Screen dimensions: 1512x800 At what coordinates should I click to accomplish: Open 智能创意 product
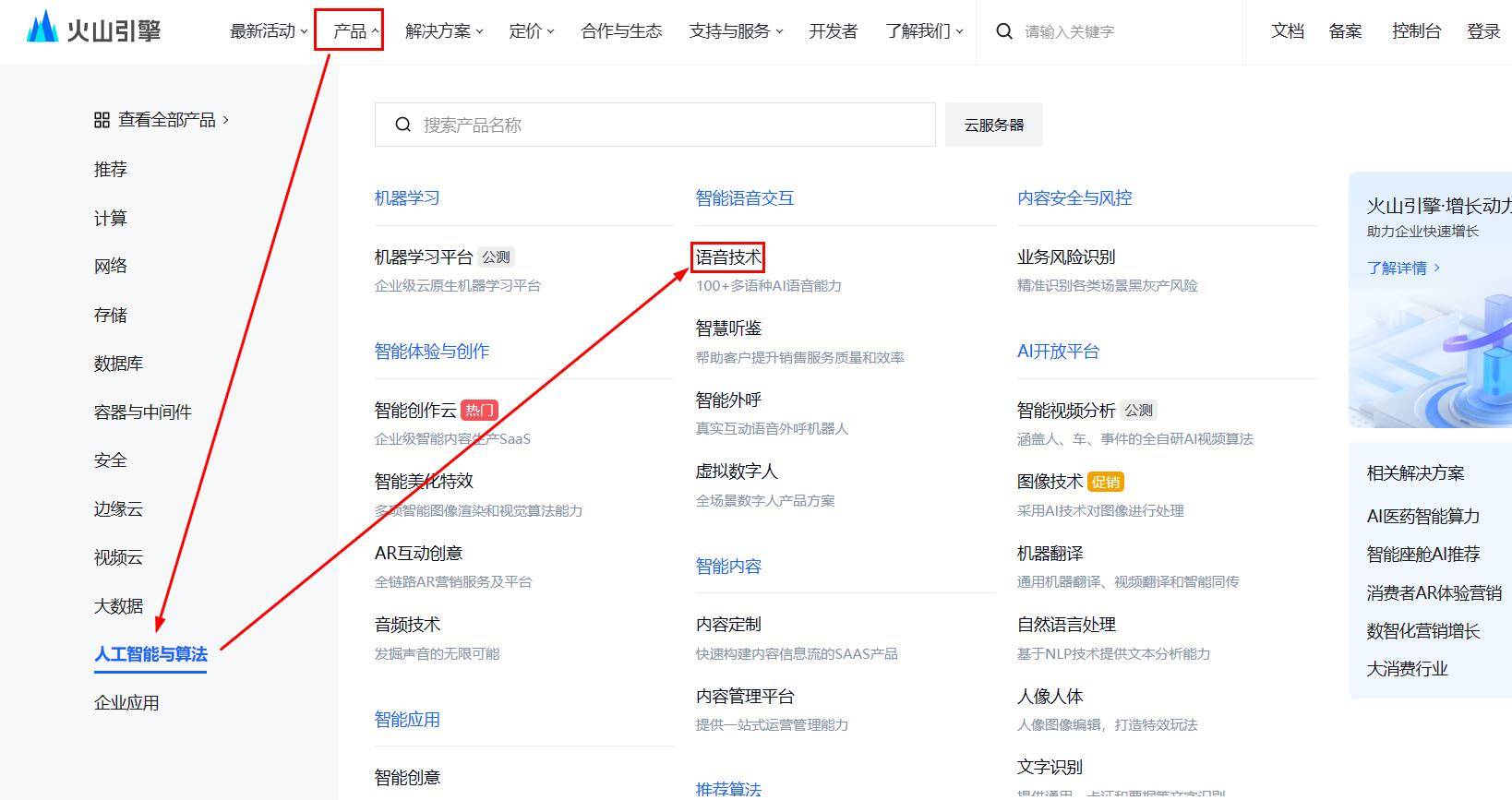click(x=407, y=777)
